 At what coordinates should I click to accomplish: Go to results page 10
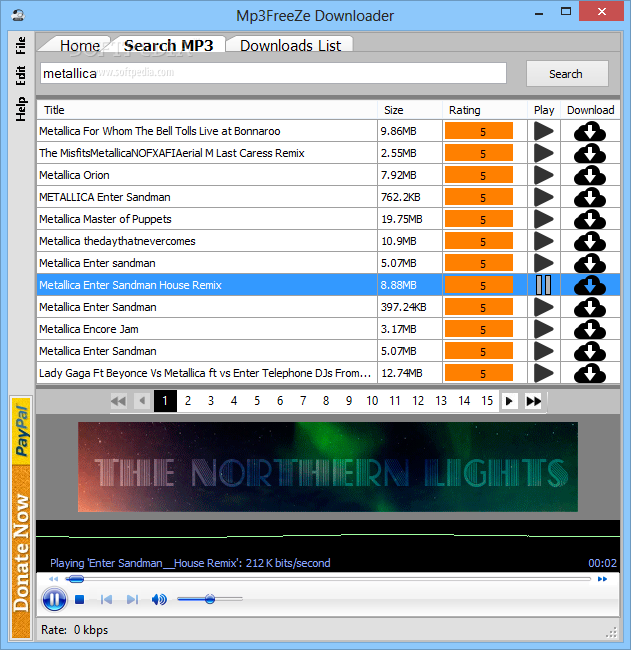pos(372,401)
